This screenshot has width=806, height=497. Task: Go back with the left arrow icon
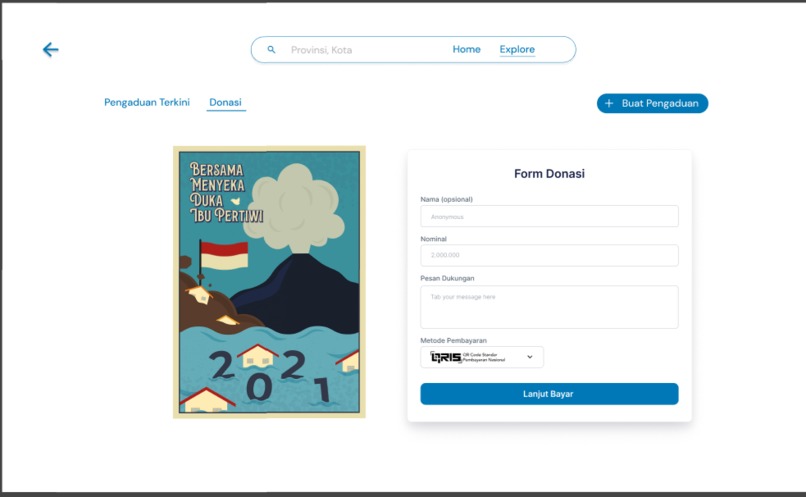50,50
